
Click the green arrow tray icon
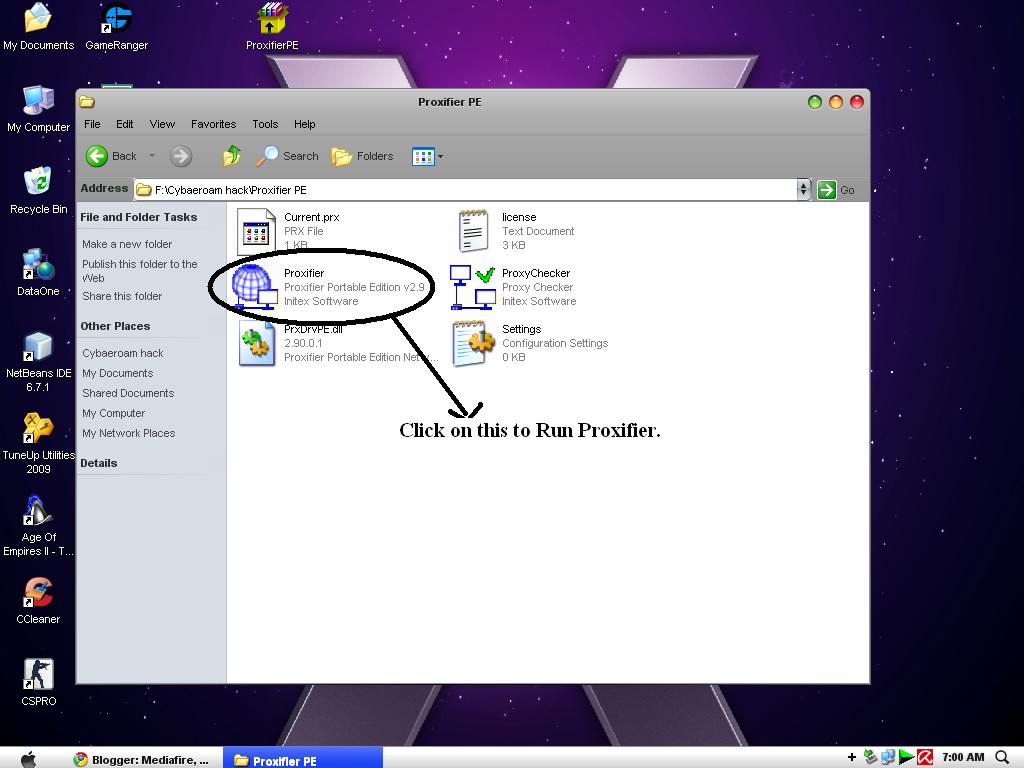click(906, 758)
